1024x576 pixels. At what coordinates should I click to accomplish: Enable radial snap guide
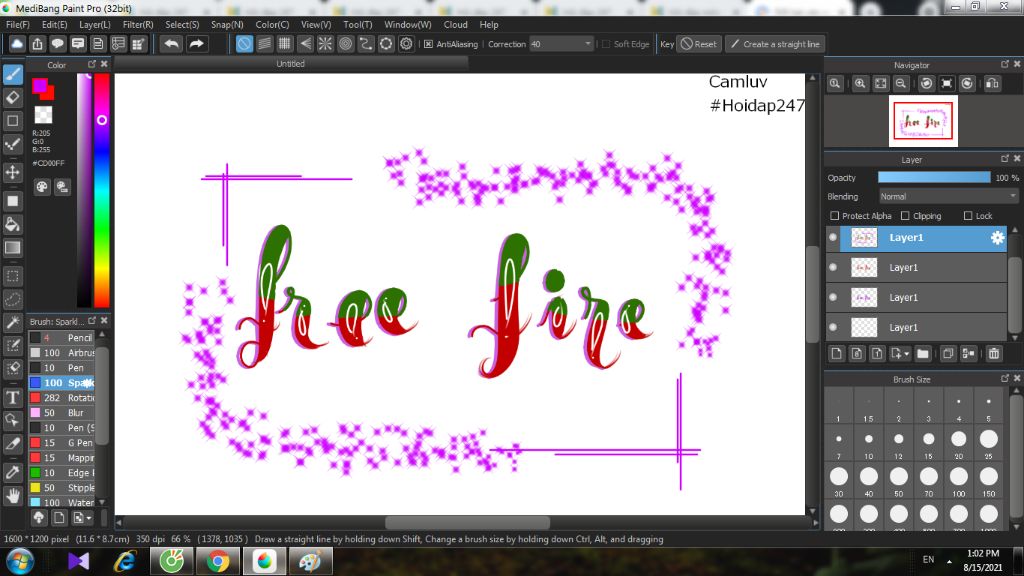point(325,44)
